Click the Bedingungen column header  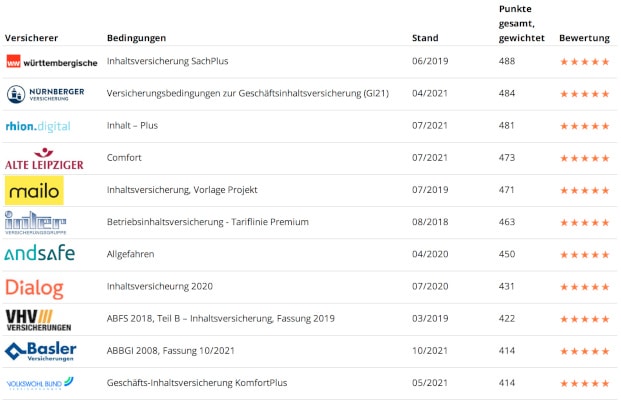click(136, 38)
